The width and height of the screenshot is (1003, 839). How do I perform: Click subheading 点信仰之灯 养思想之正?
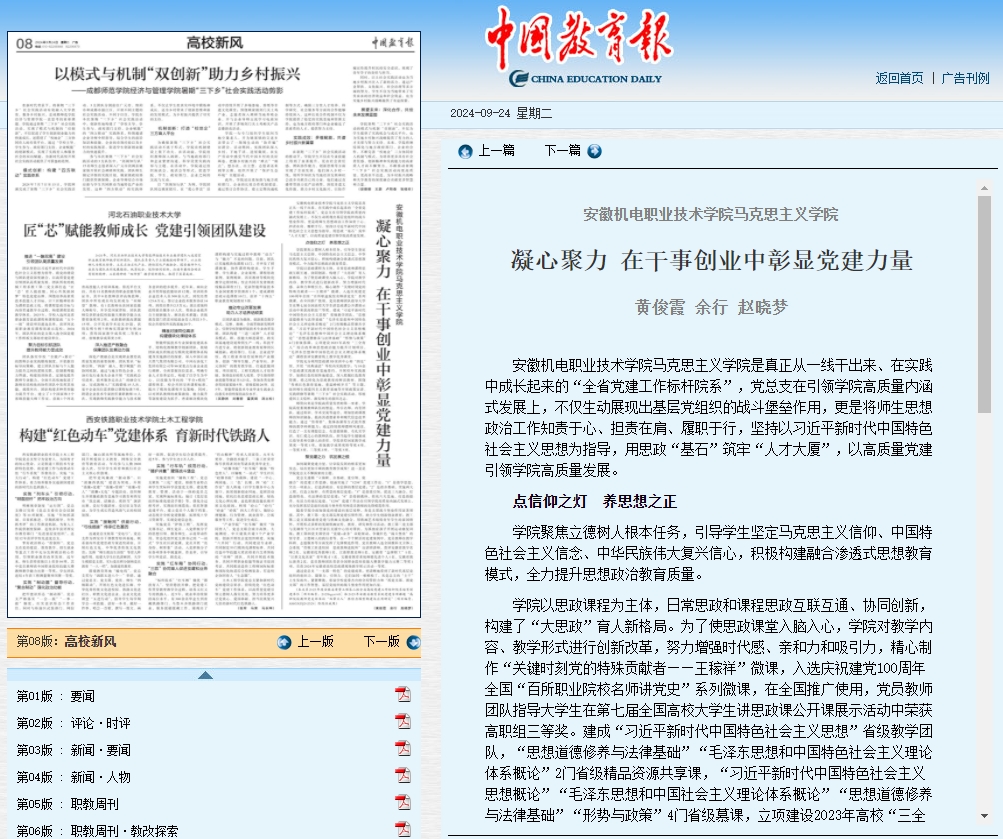point(594,501)
